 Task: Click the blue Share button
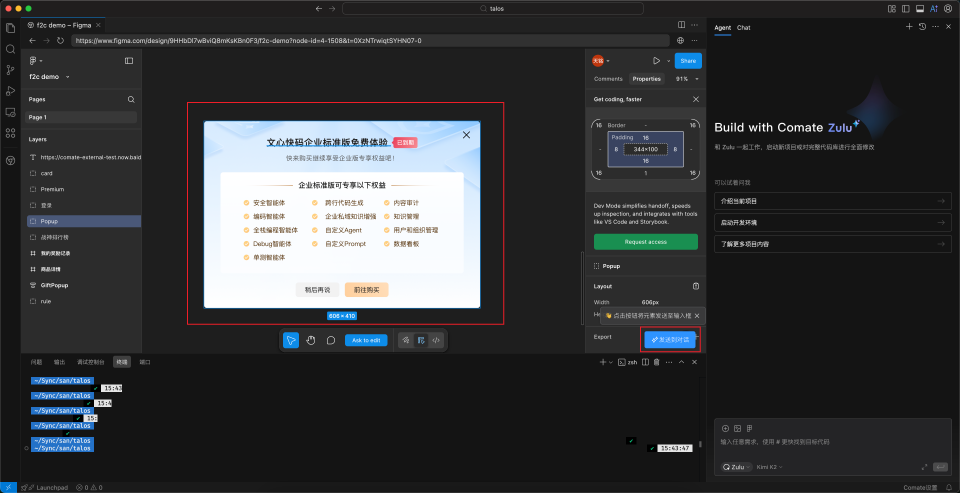(x=687, y=61)
